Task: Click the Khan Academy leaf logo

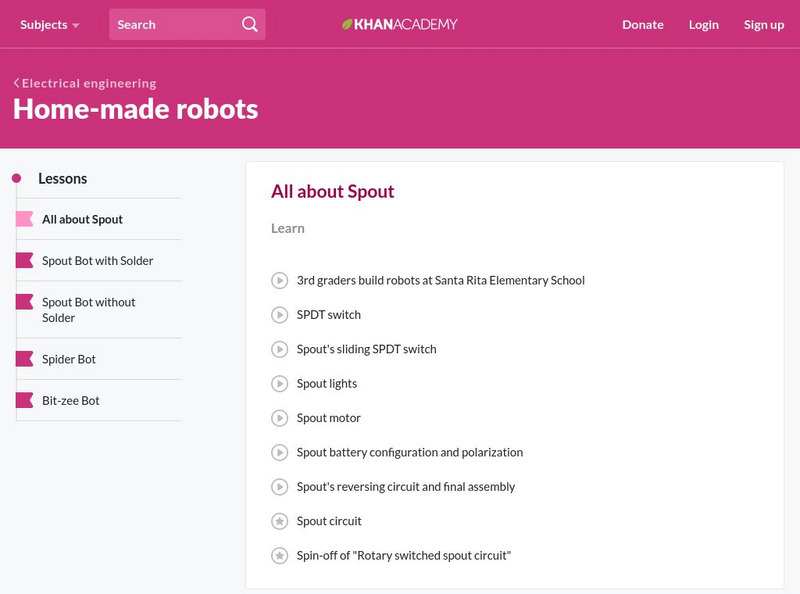Action: click(348, 24)
